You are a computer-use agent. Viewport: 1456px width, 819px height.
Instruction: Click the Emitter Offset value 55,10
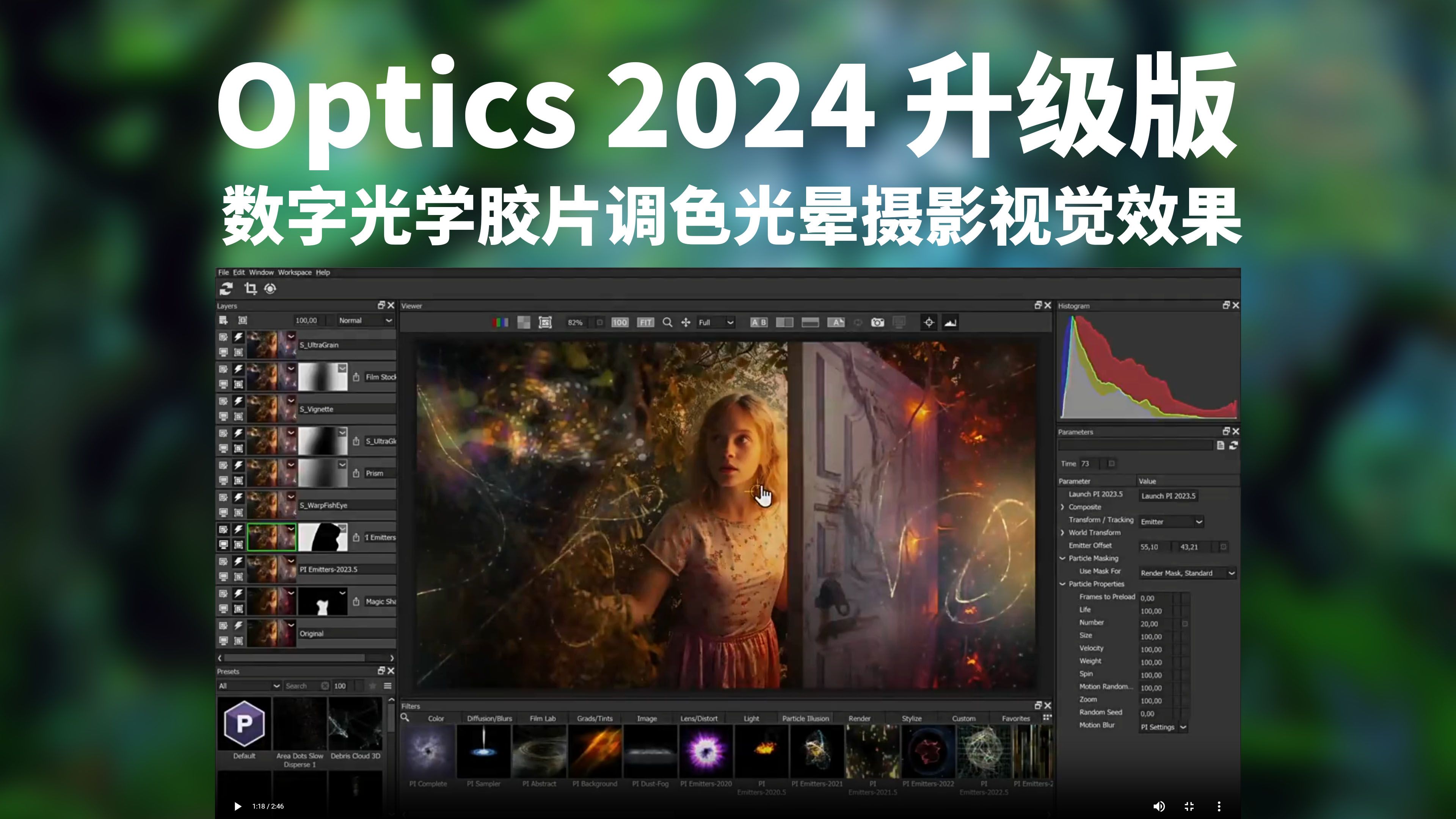click(x=1154, y=547)
